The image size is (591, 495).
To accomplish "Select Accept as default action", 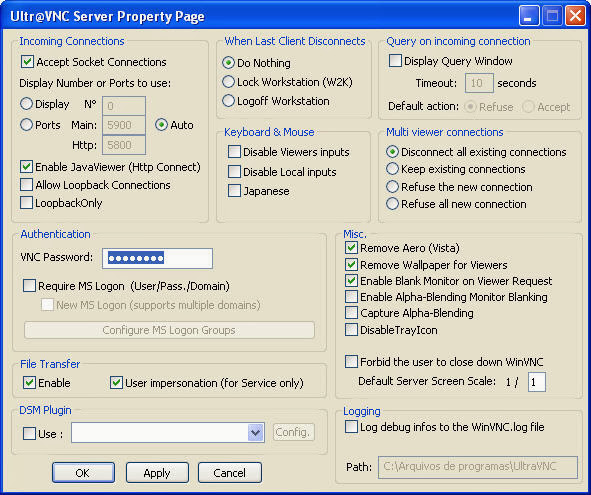I will [528, 107].
